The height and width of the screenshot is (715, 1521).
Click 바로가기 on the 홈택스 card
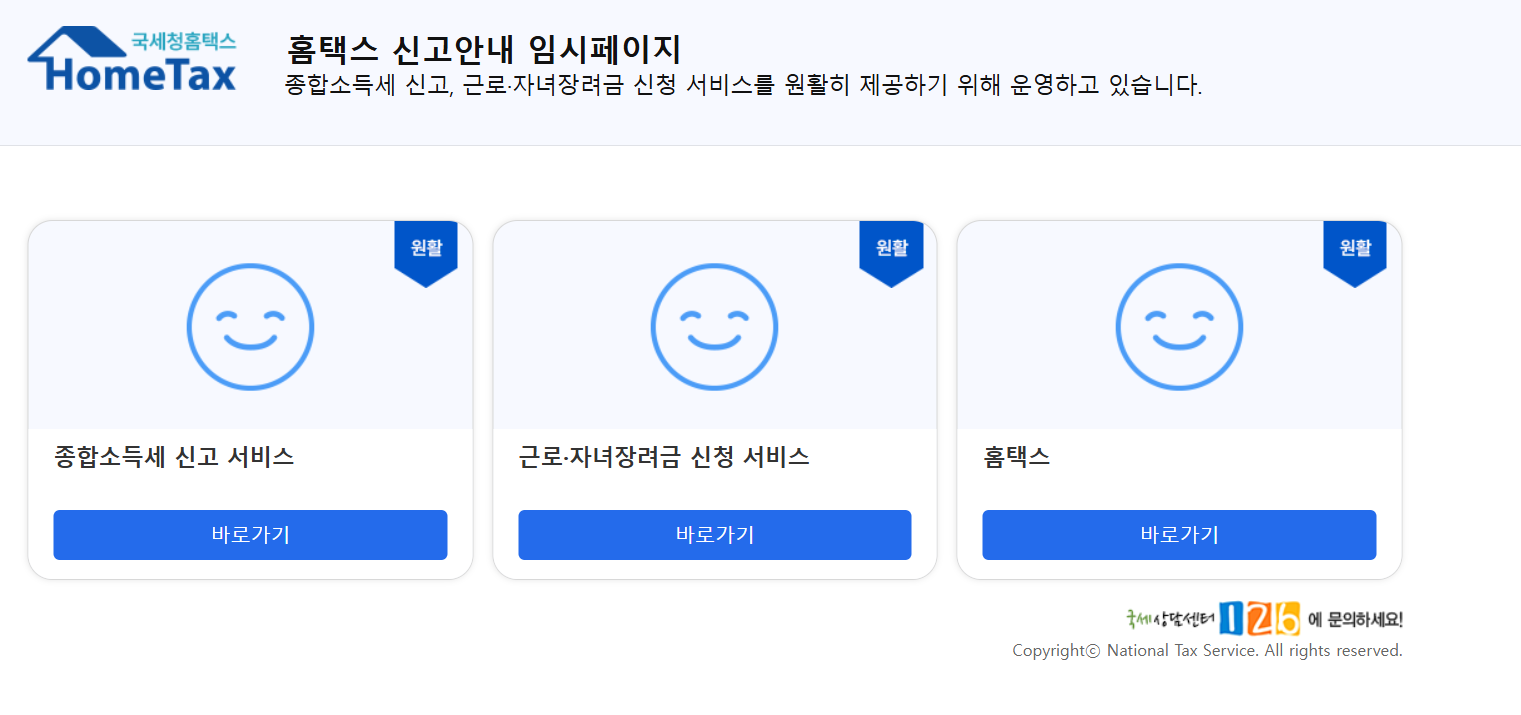point(1179,535)
